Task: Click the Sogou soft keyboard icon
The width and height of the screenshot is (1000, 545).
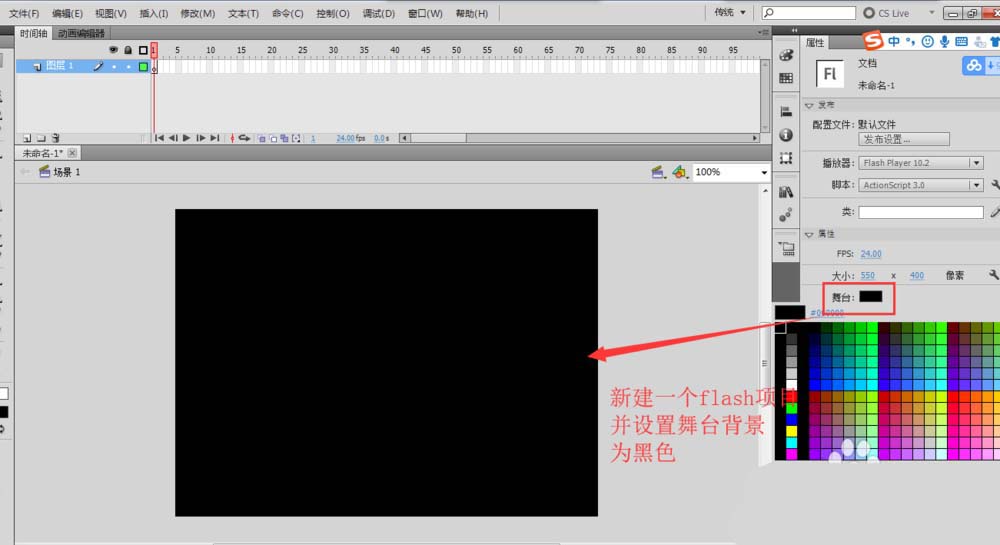Action: coord(961,41)
